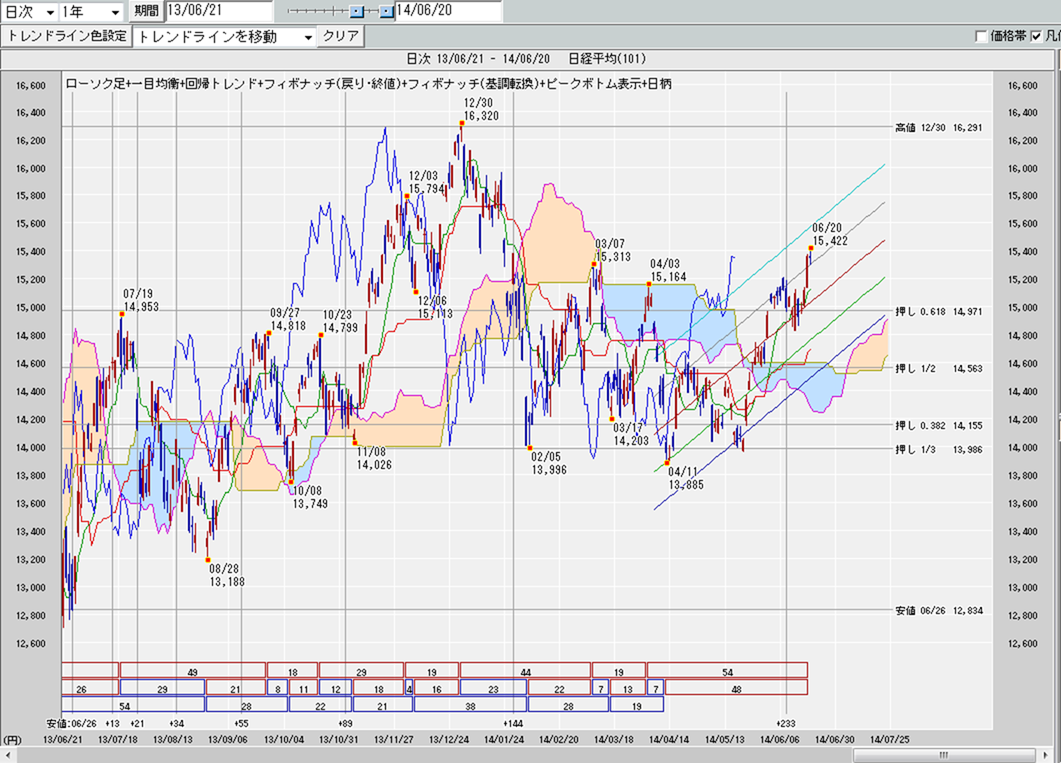Open トレンドライン色設定 settings
The width and height of the screenshot is (1061, 763).
(66, 37)
